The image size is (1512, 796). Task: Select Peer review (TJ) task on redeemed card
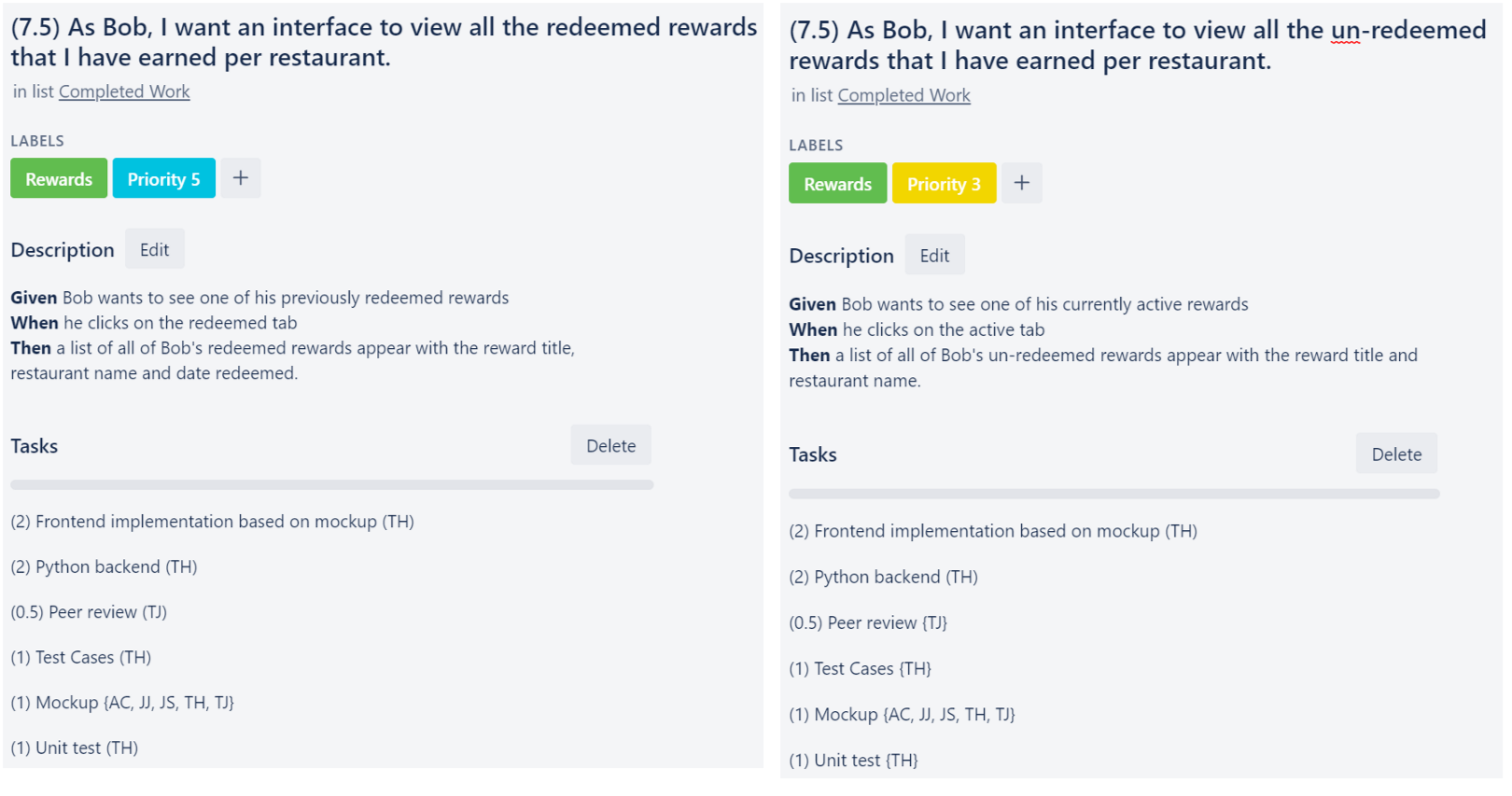coord(89,612)
